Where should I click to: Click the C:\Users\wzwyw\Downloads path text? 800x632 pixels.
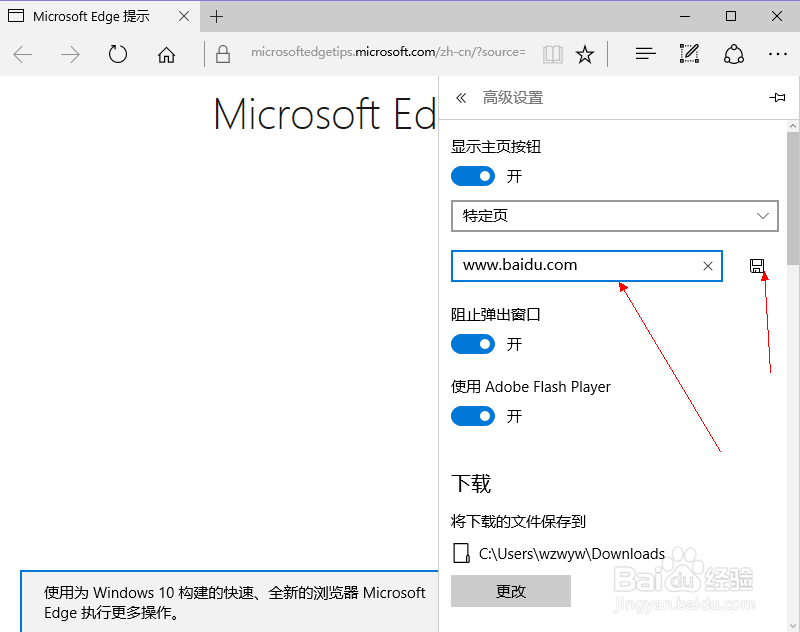click(571, 553)
